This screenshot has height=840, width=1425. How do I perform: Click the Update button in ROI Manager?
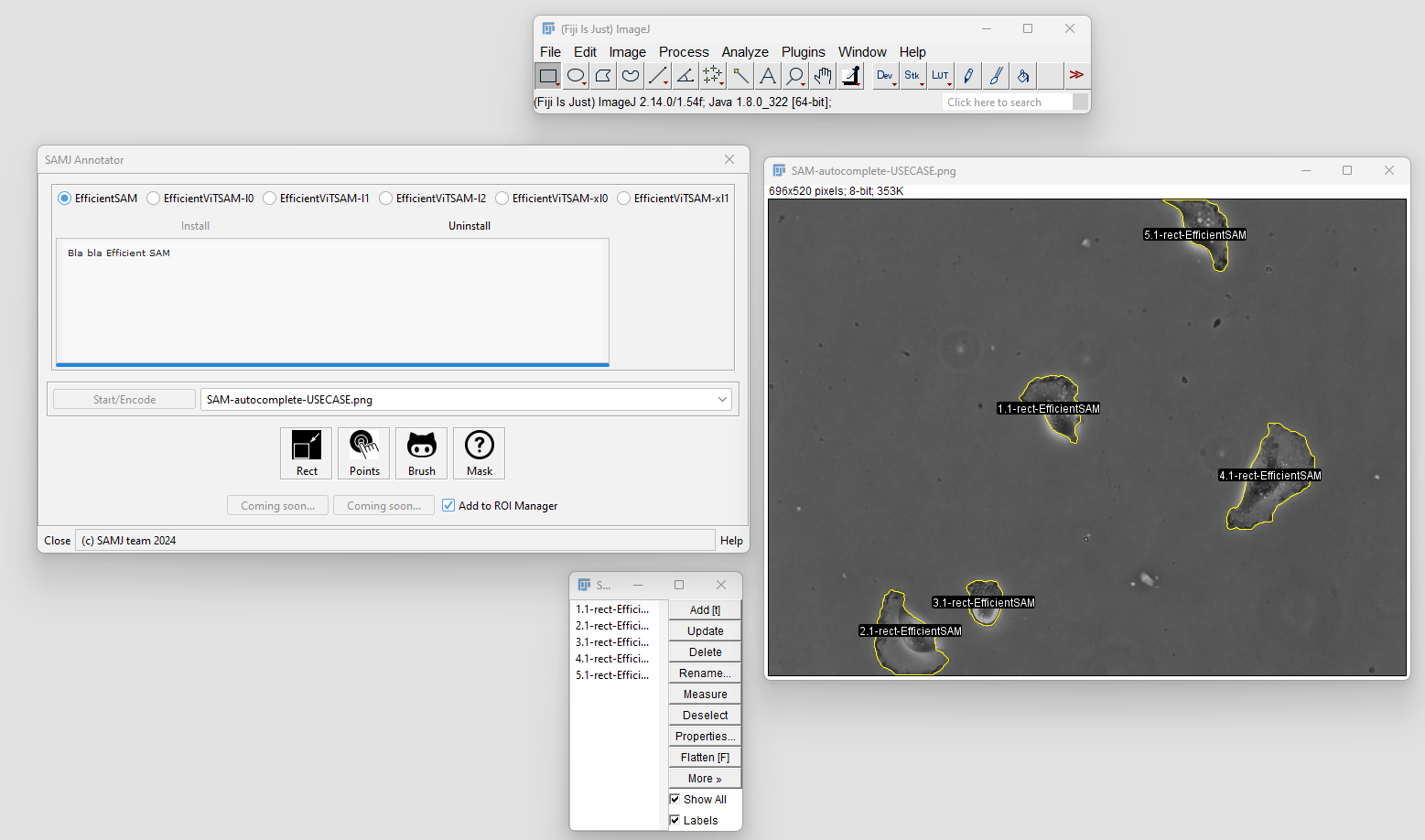click(705, 630)
